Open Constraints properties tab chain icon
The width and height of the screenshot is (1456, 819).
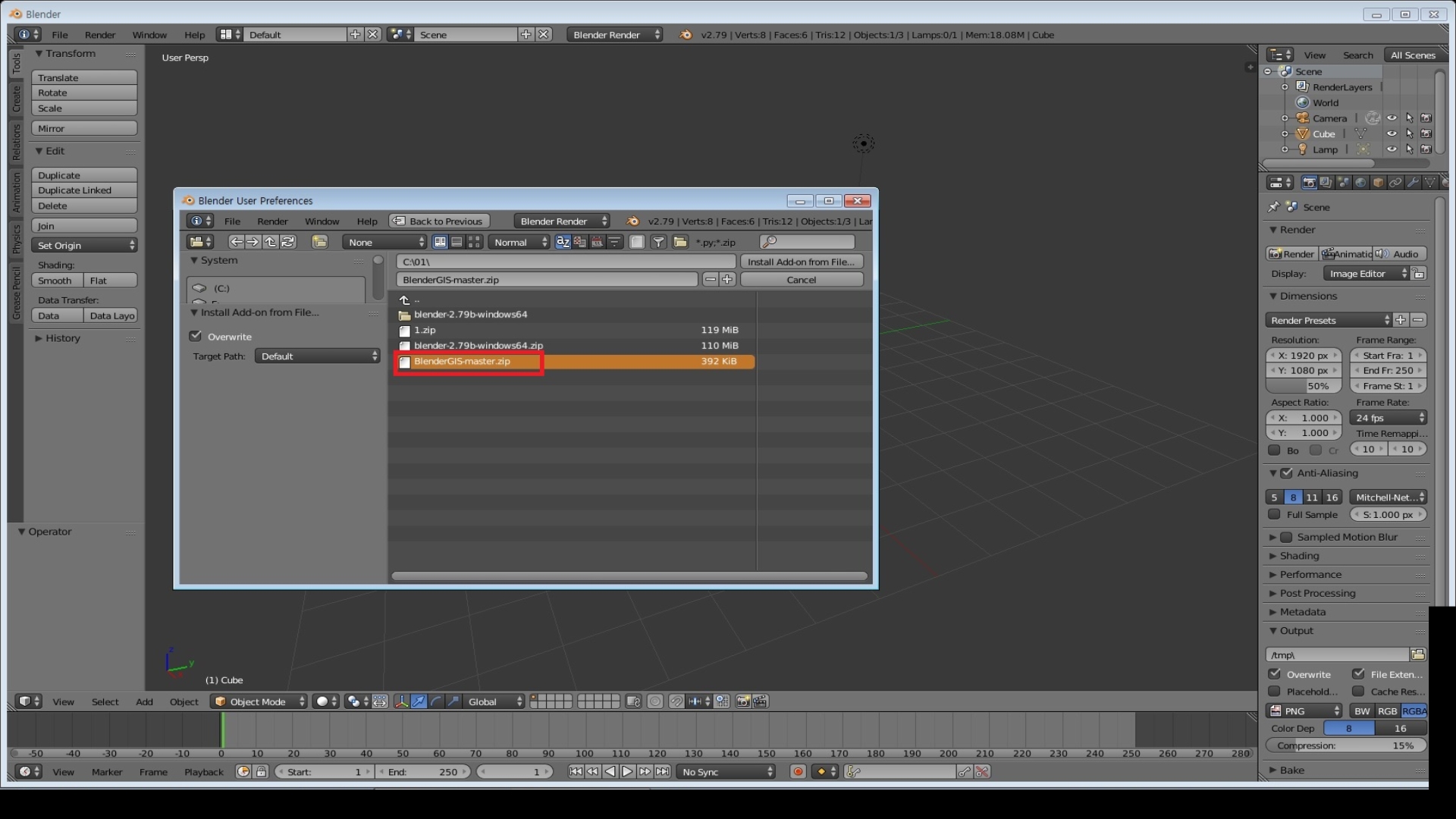pos(1395,183)
